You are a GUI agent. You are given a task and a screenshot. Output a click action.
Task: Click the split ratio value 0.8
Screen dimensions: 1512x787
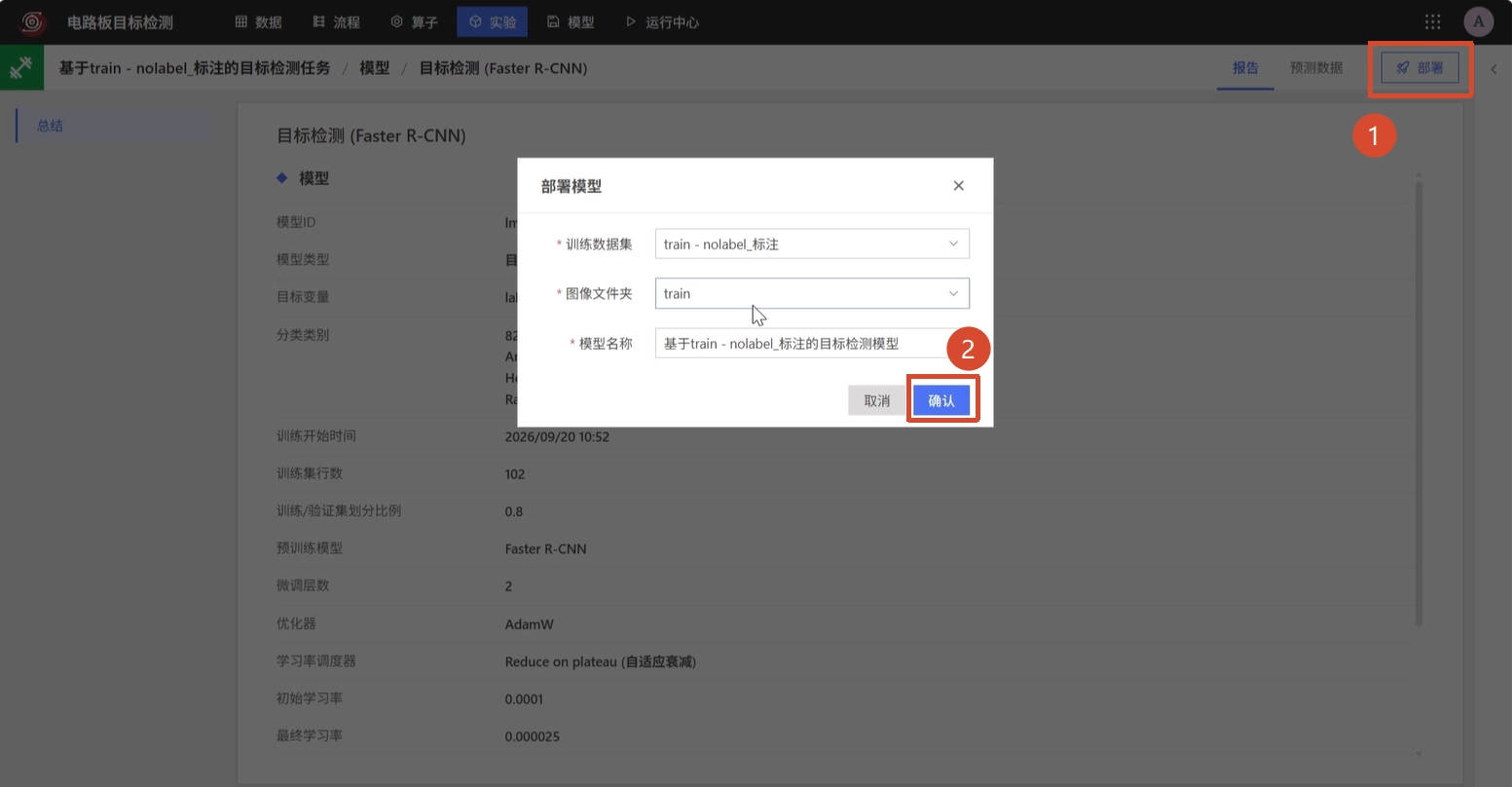coord(514,511)
